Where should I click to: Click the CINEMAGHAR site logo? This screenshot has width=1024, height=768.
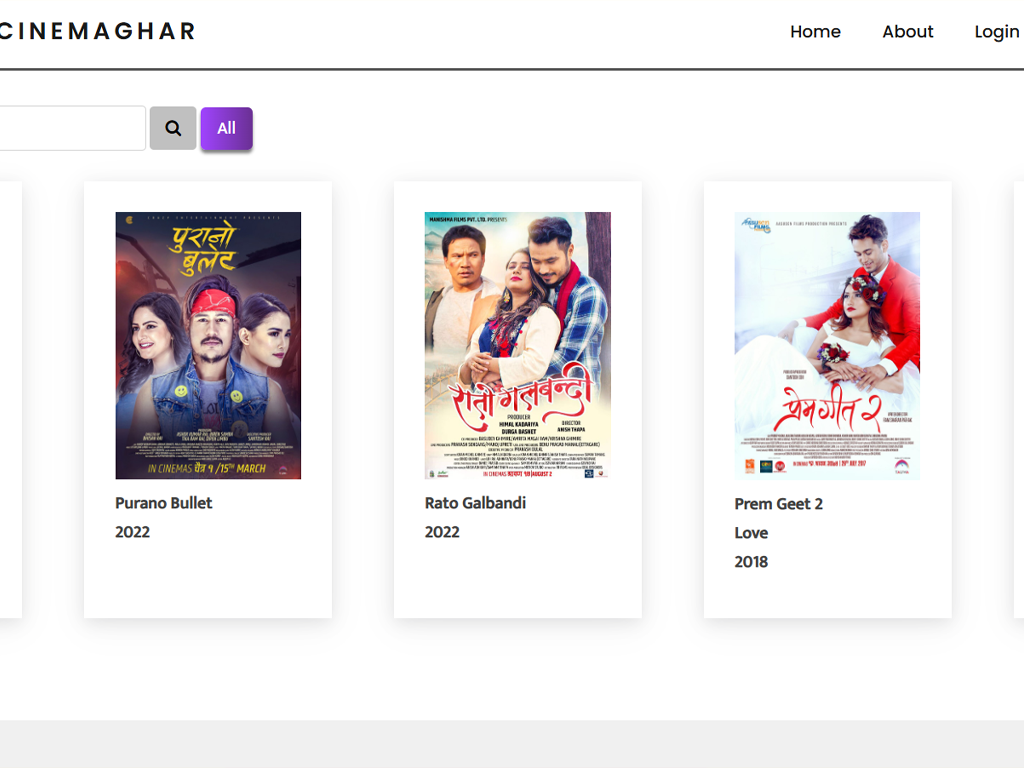click(x=97, y=31)
